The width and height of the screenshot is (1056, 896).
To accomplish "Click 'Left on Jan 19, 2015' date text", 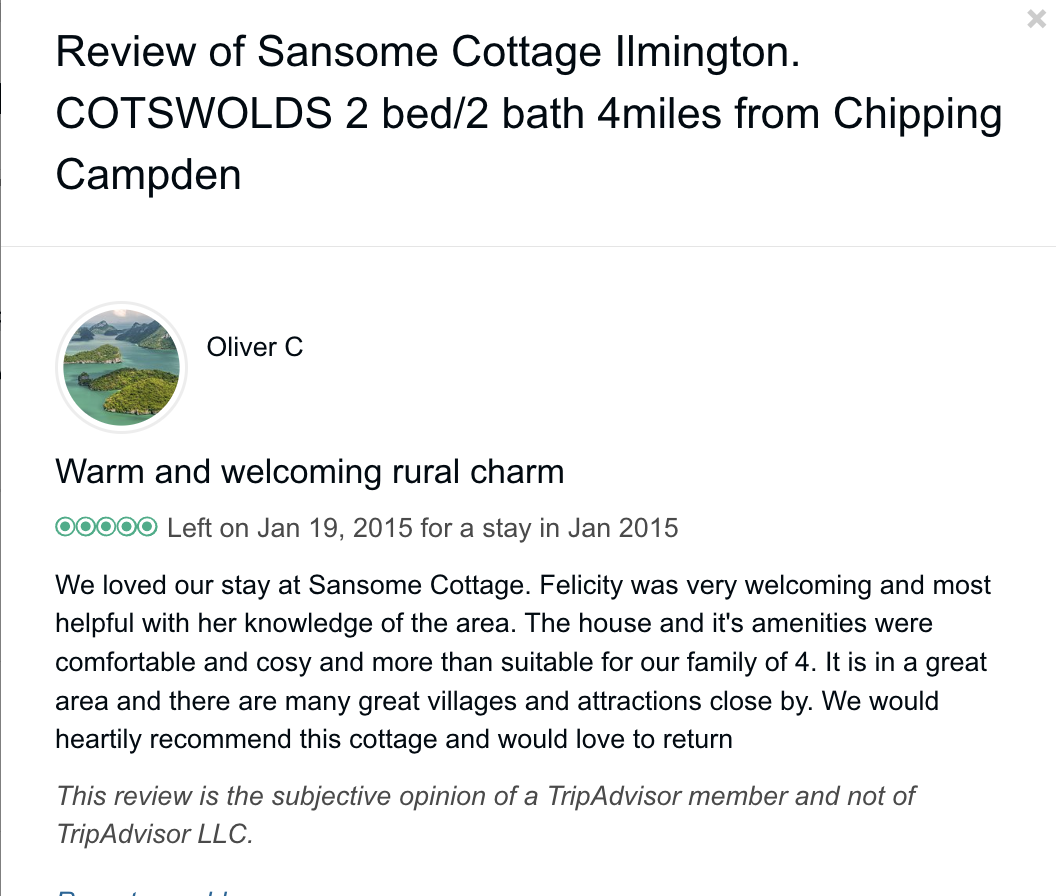I will [290, 527].
